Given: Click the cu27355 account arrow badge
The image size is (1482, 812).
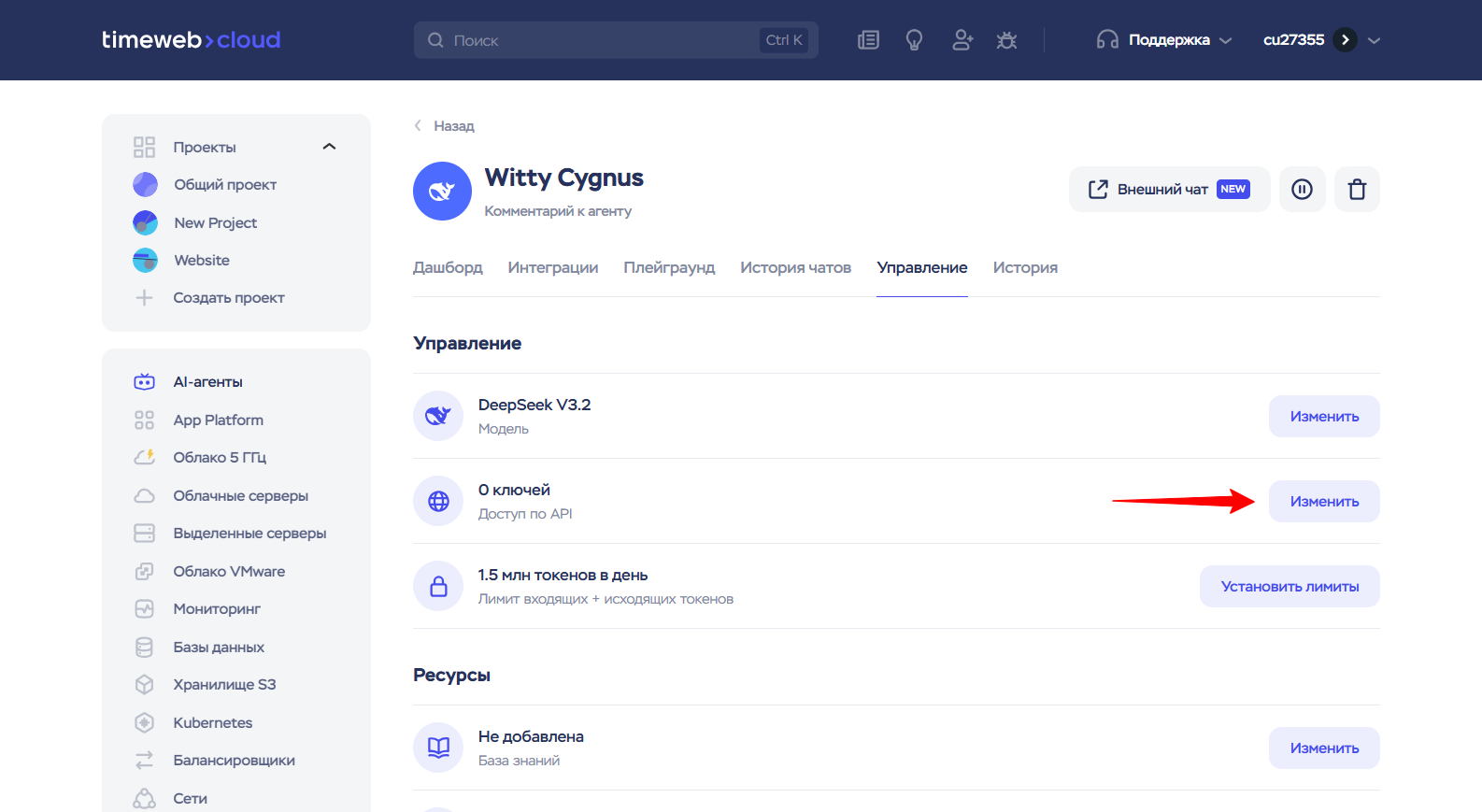Looking at the screenshot, I should pyautogui.click(x=1345, y=40).
